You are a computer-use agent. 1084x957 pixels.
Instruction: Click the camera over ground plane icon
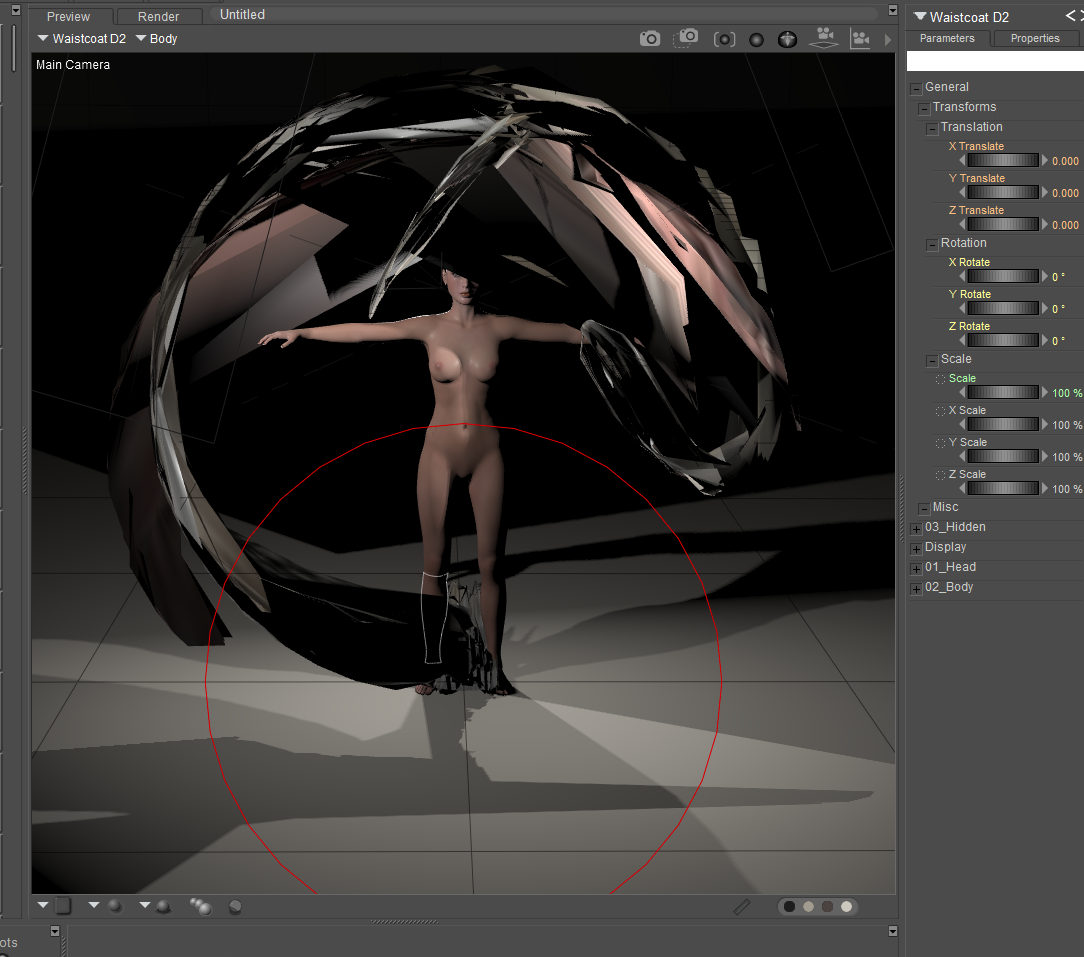824,38
